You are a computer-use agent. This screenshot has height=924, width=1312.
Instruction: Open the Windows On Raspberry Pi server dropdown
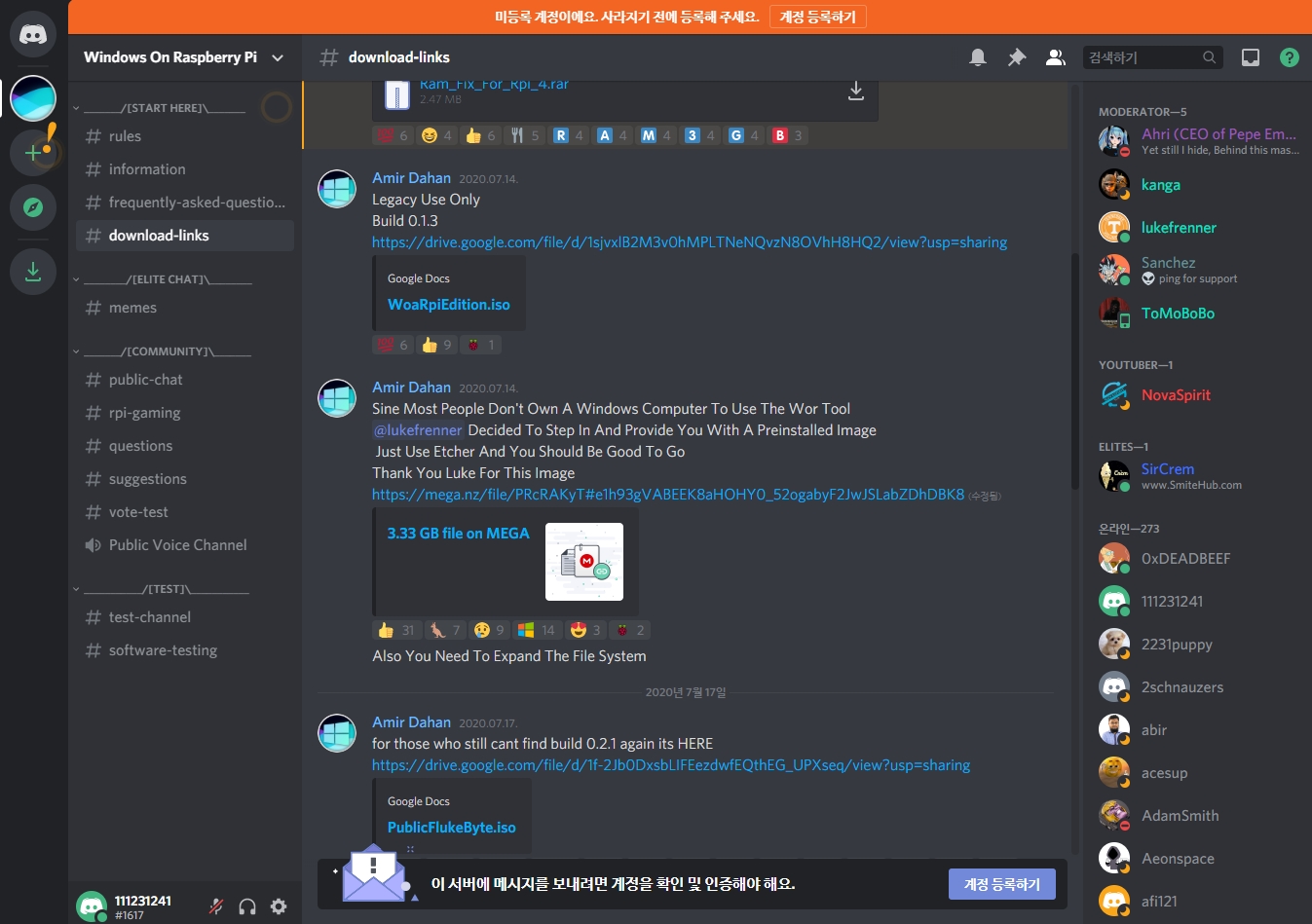coord(185,57)
